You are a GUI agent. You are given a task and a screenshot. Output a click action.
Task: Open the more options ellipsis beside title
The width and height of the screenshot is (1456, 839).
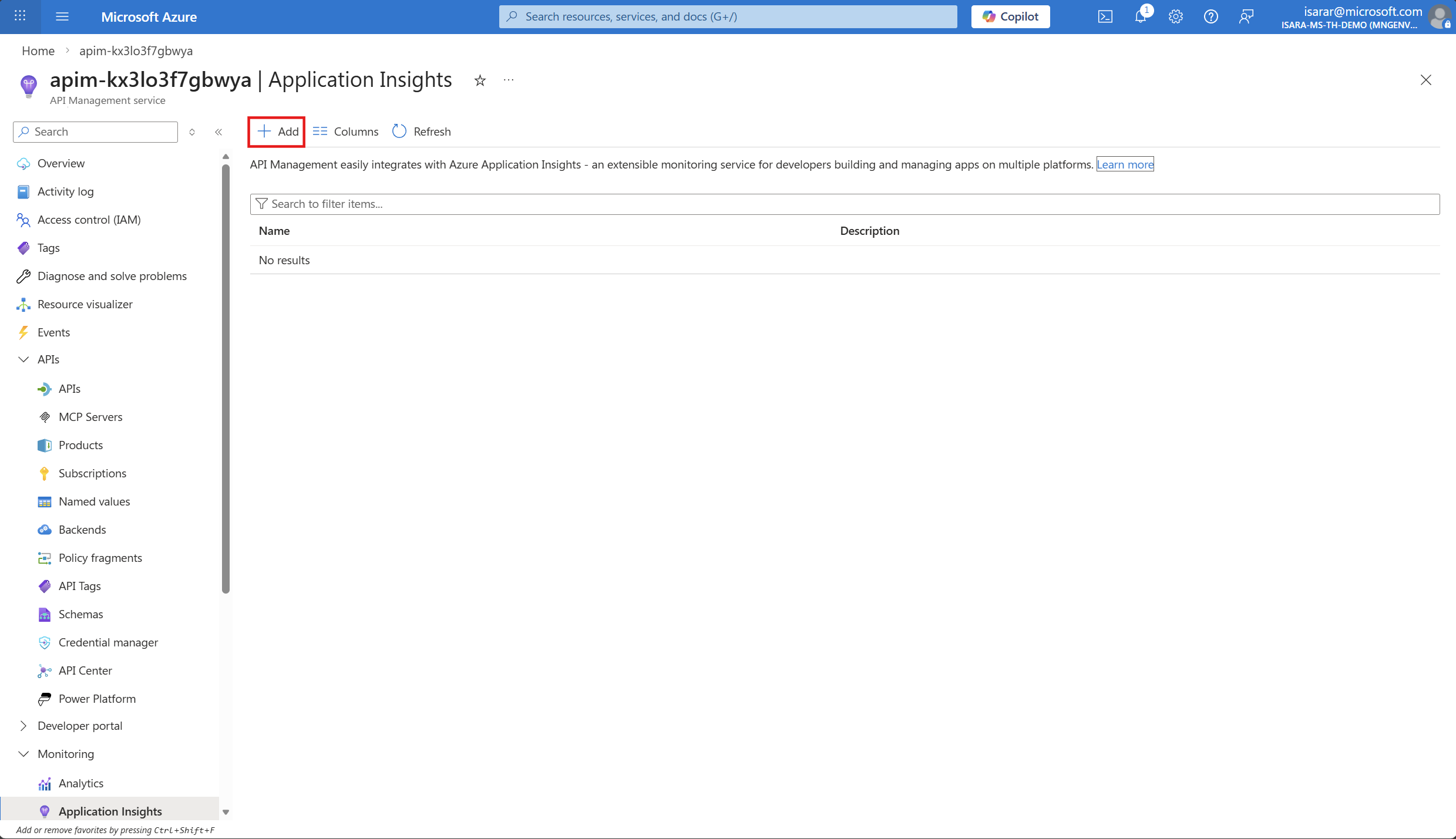click(509, 80)
